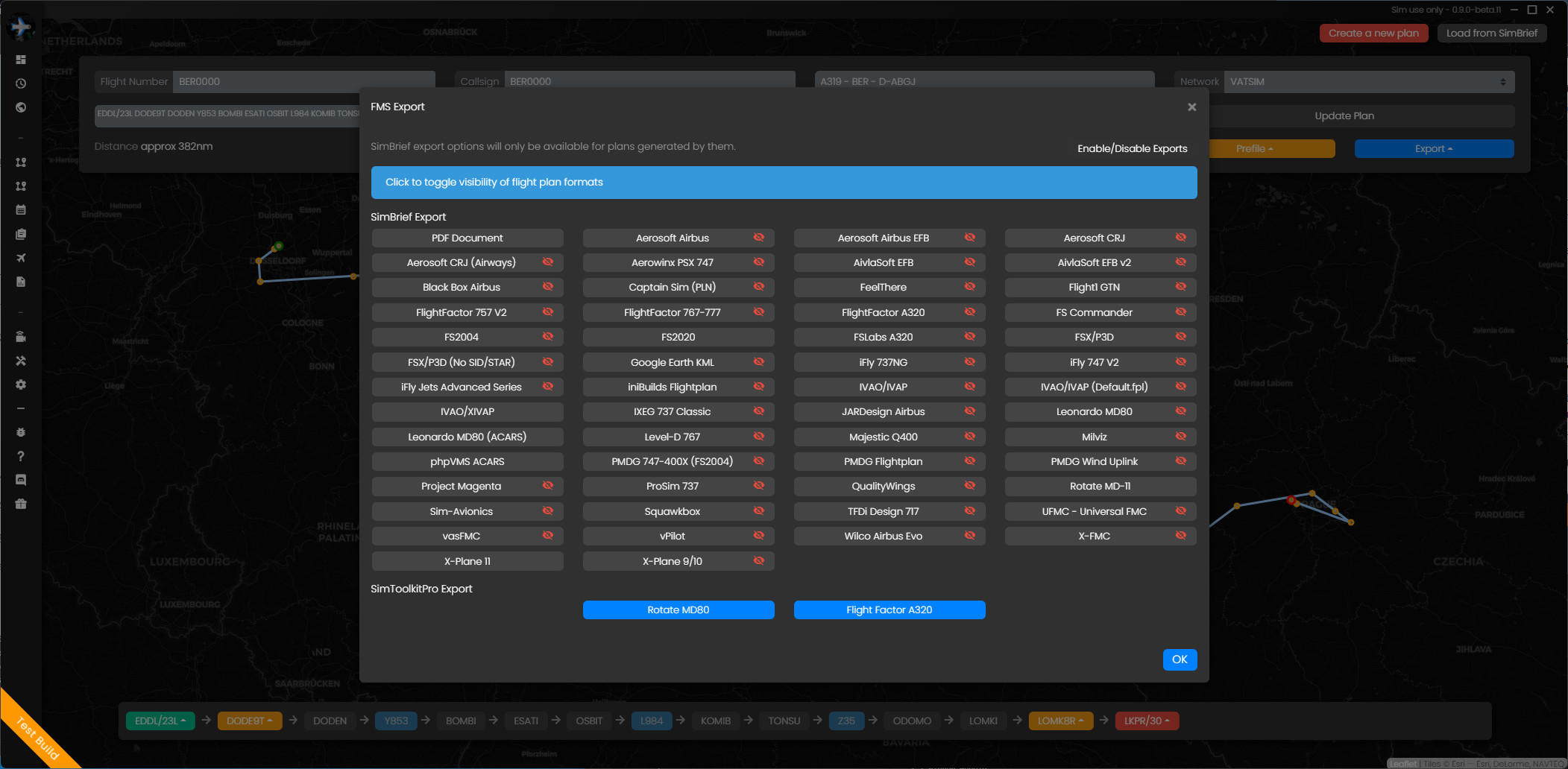
Task: Select the L984 airway chip
Action: coord(652,721)
